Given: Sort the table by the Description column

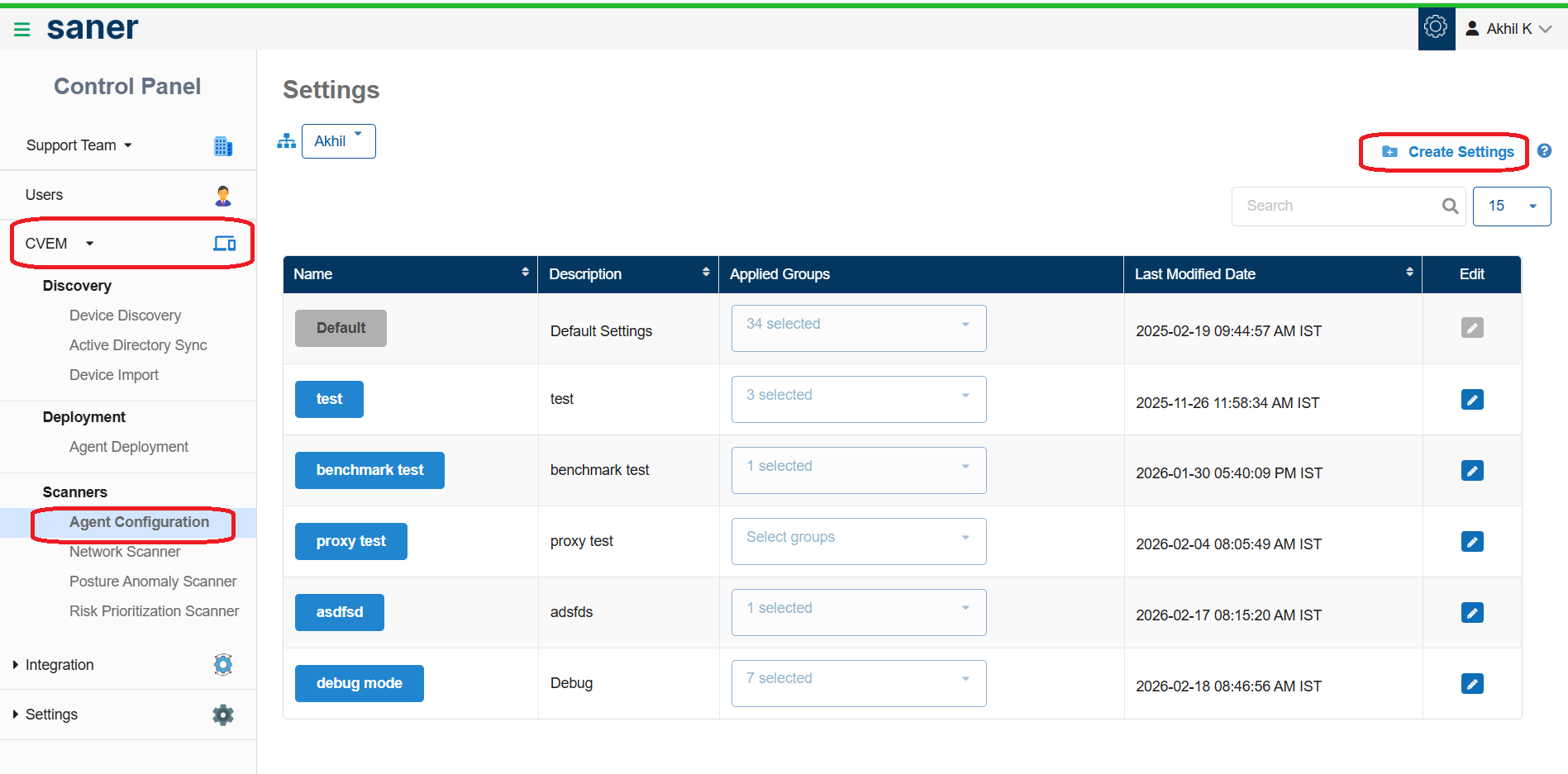Looking at the screenshot, I should pos(706,273).
